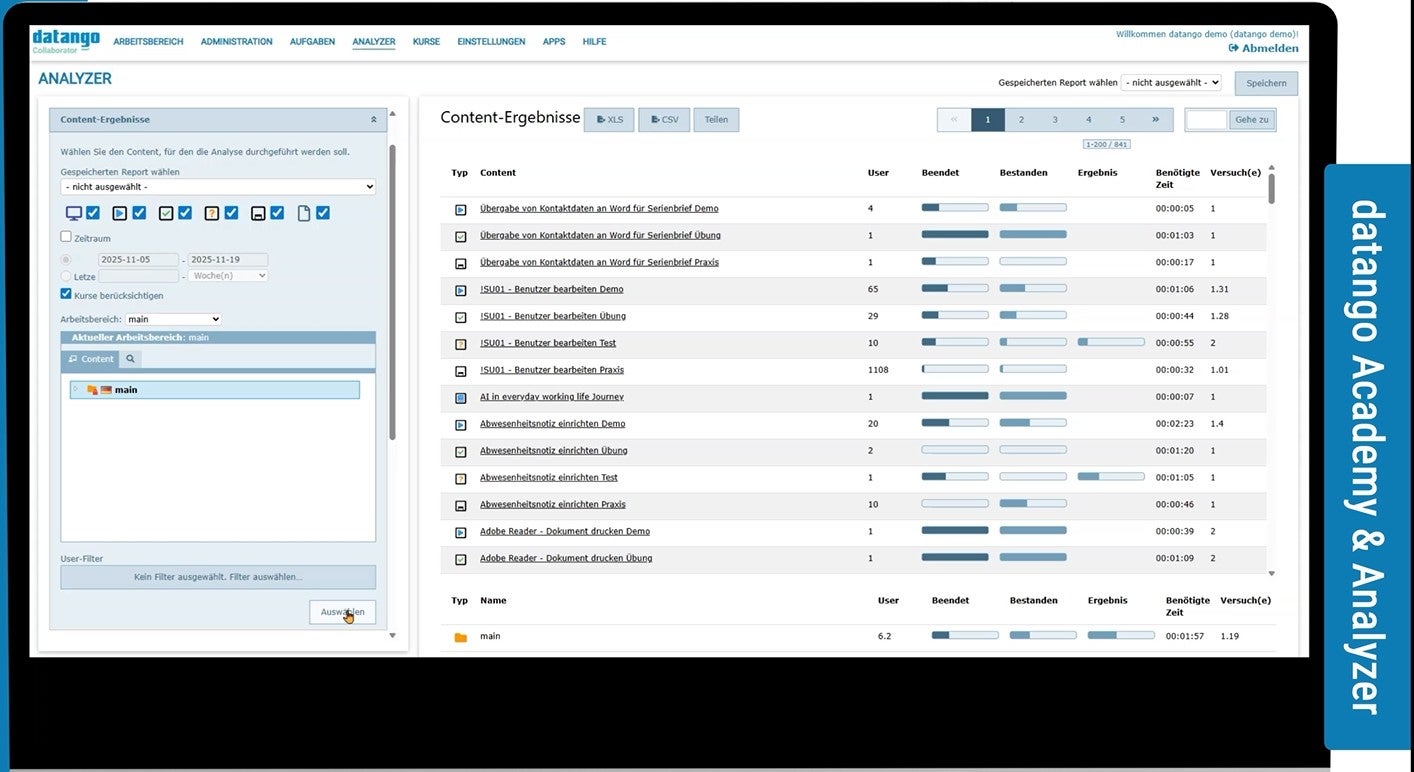
Task: Click the type icon for Abwesenheitsnotiz einrichten Praxis
Action: (x=460, y=506)
